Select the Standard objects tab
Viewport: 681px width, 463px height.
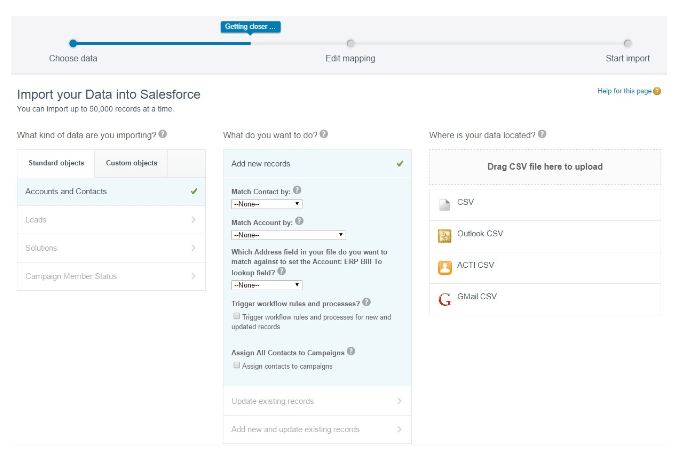point(56,163)
